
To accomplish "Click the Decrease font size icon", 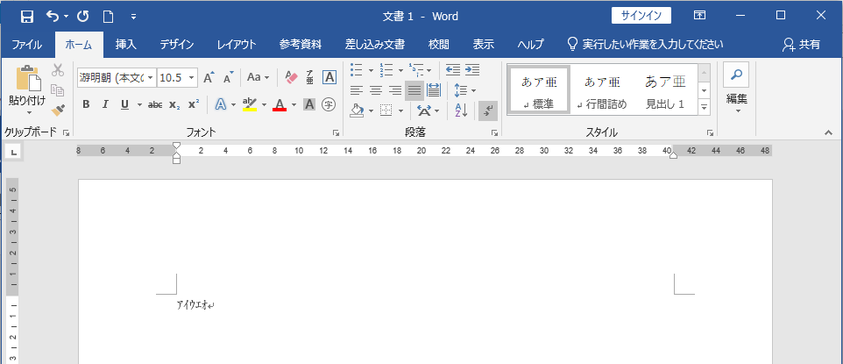I will pyautogui.click(x=228, y=77).
